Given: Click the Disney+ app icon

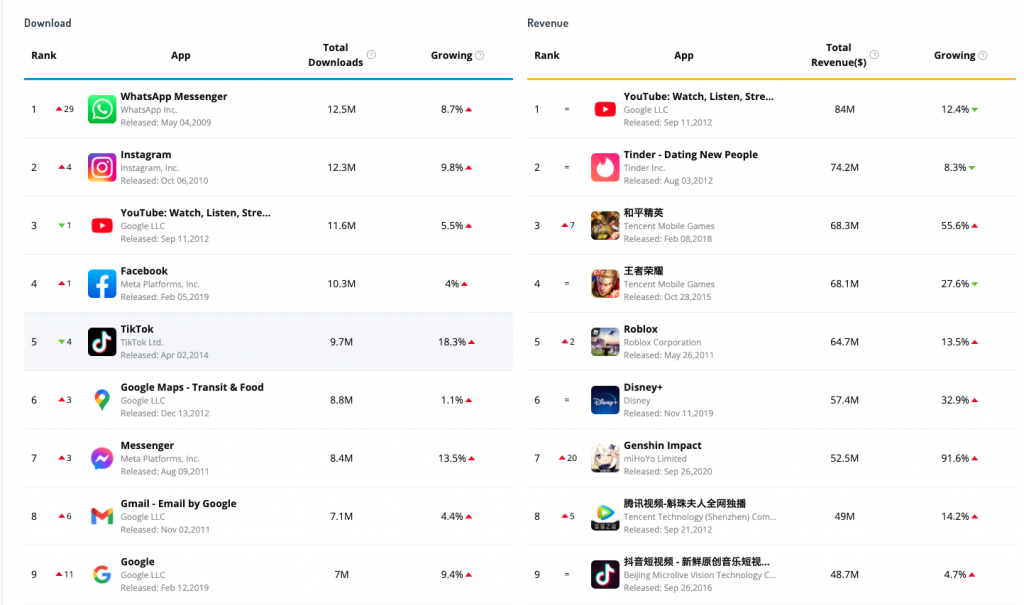Looking at the screenshot, I should tap(605, 400).
